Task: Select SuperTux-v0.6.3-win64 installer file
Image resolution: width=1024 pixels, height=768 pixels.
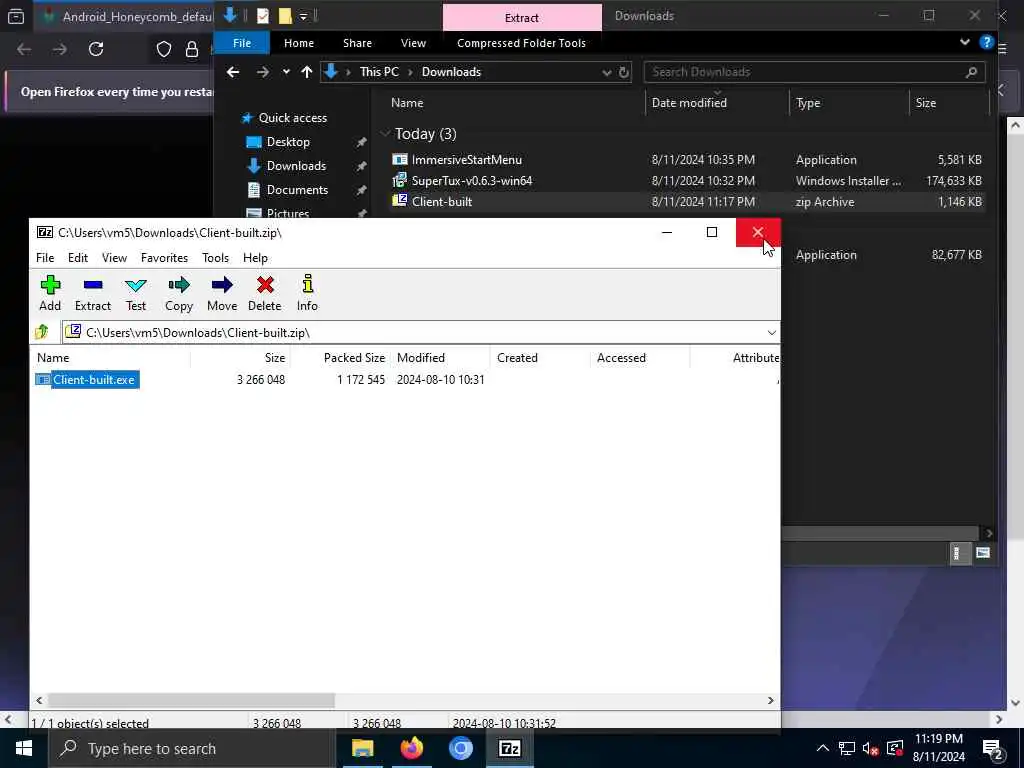Action: point(472,181)
